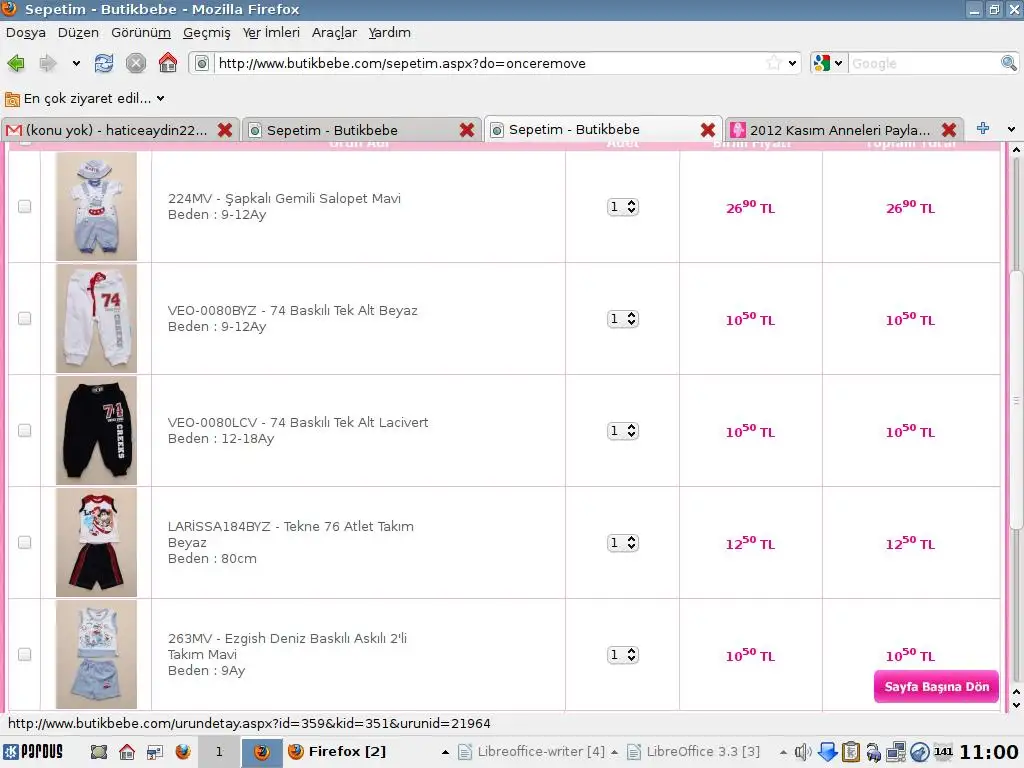Open a new tab with the plus icon

coord(982,129)
